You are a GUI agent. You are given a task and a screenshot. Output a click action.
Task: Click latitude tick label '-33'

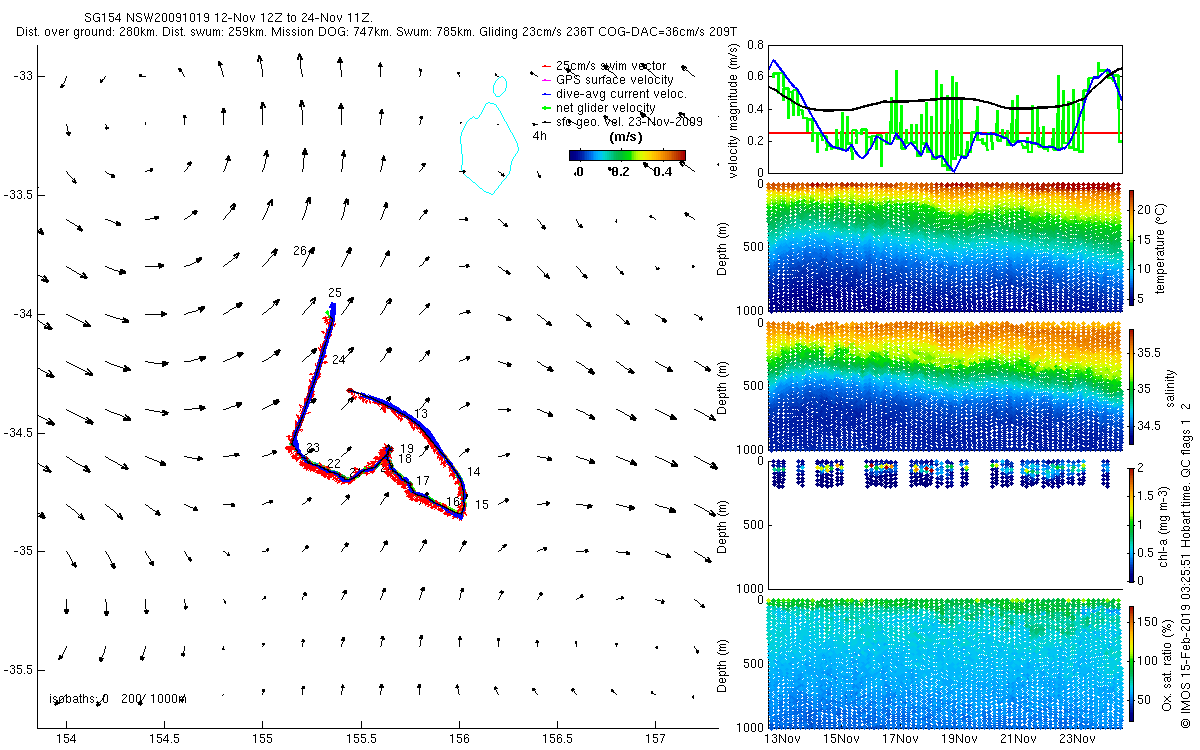(x=24, y=76)
